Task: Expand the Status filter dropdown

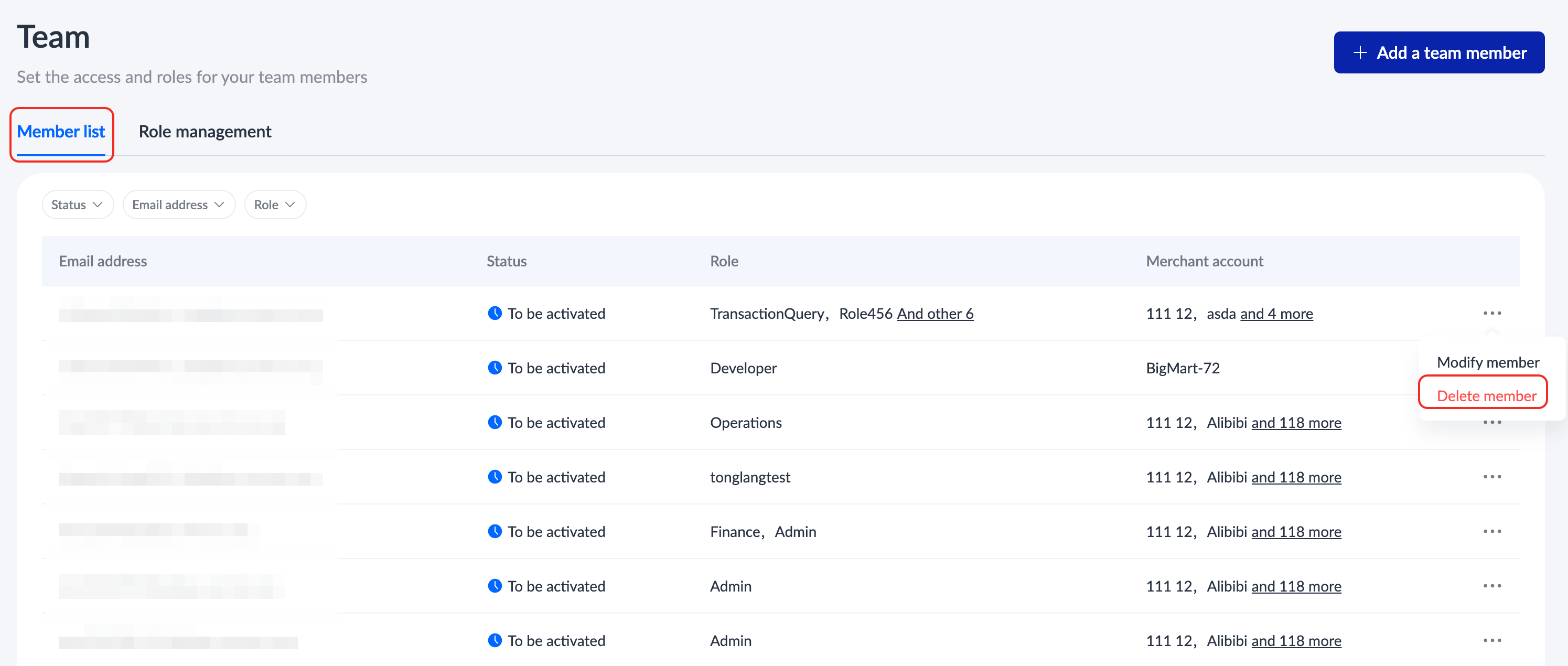Action: pyautogui.click(x=77, y=205)
